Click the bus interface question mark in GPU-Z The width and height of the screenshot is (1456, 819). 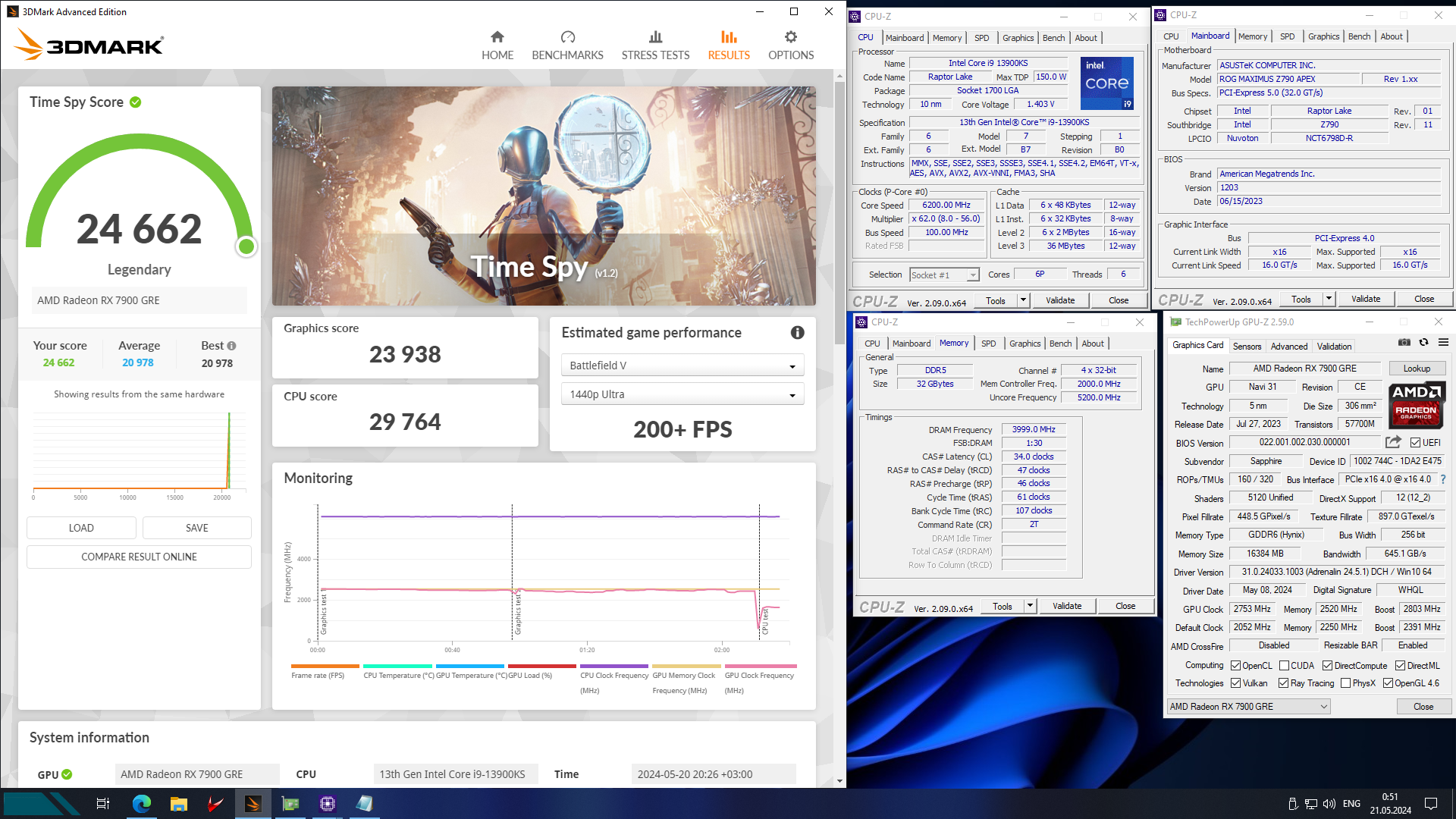pos(1442,479)
